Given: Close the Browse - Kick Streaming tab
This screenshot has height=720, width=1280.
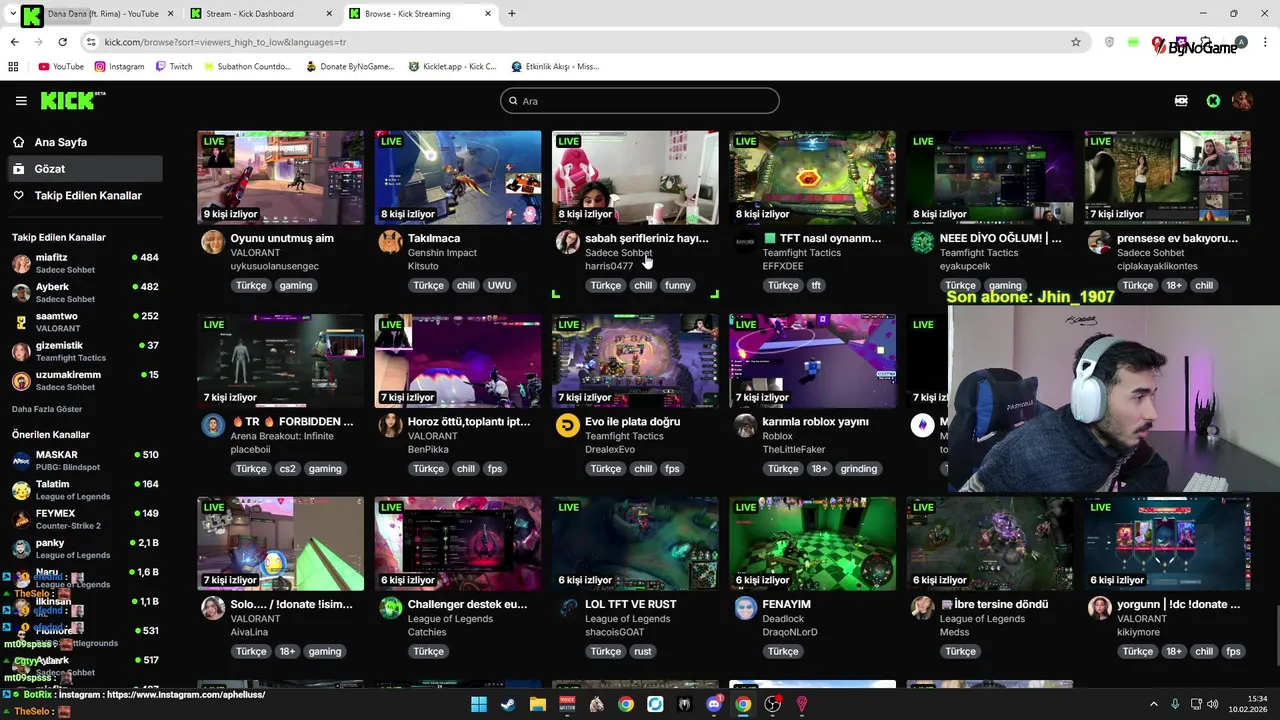Looking at the screenshot, I should 487,14.
